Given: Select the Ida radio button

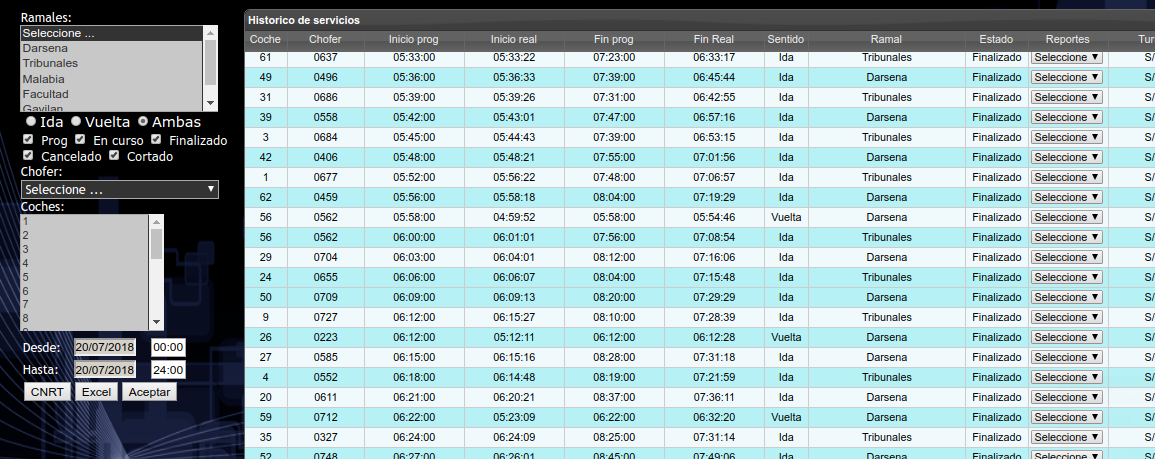Looking at the screenshot, I should point(31,122).
